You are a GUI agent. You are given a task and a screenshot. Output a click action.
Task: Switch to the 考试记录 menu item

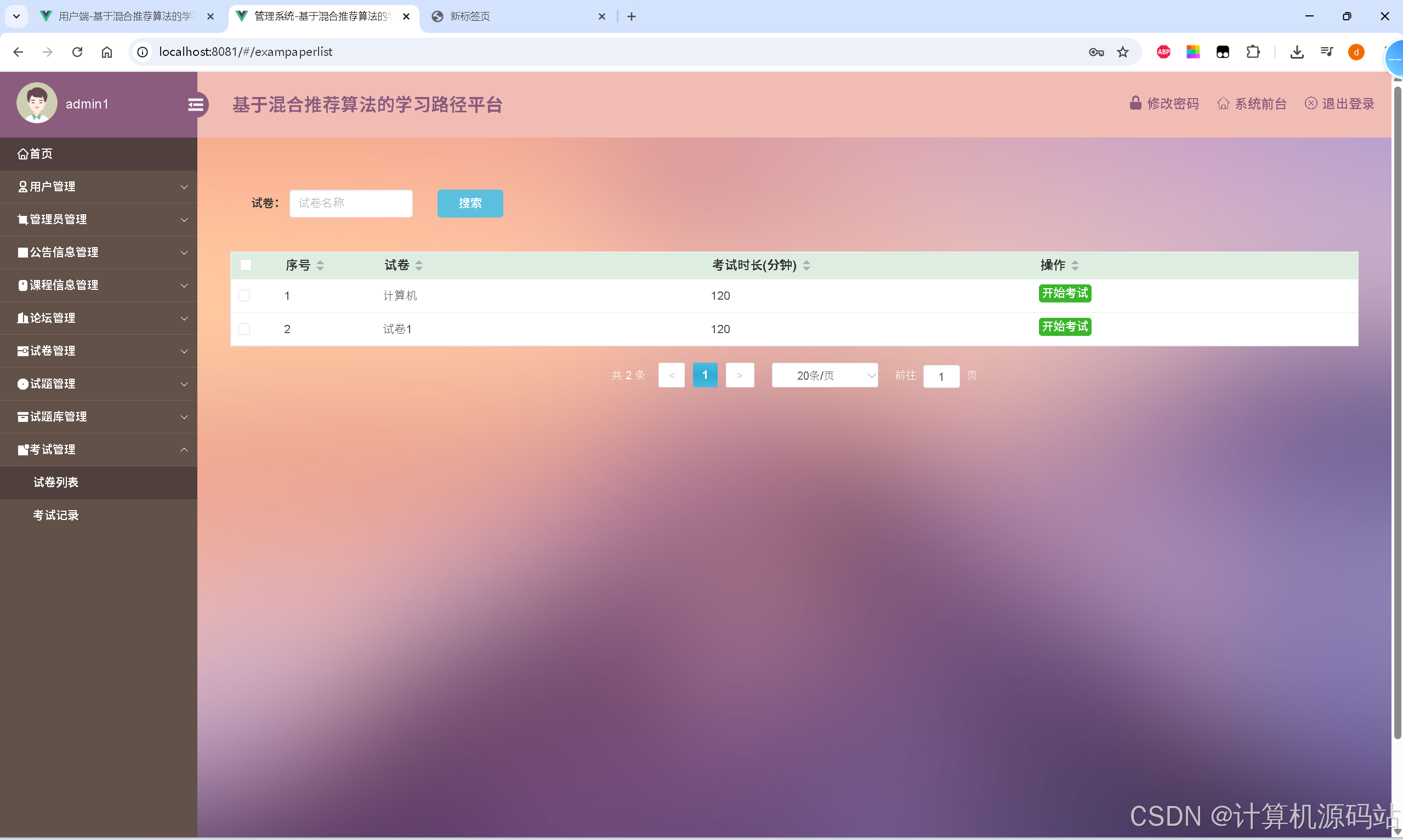pos(55,515)
